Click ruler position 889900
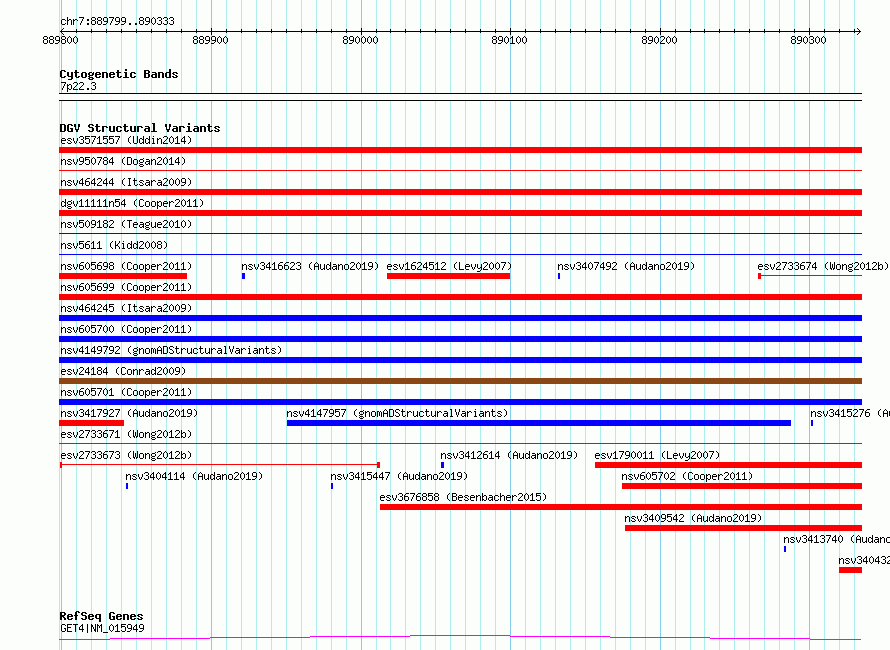The width and height of the screenshot is (890, 650). click(211, 40)
